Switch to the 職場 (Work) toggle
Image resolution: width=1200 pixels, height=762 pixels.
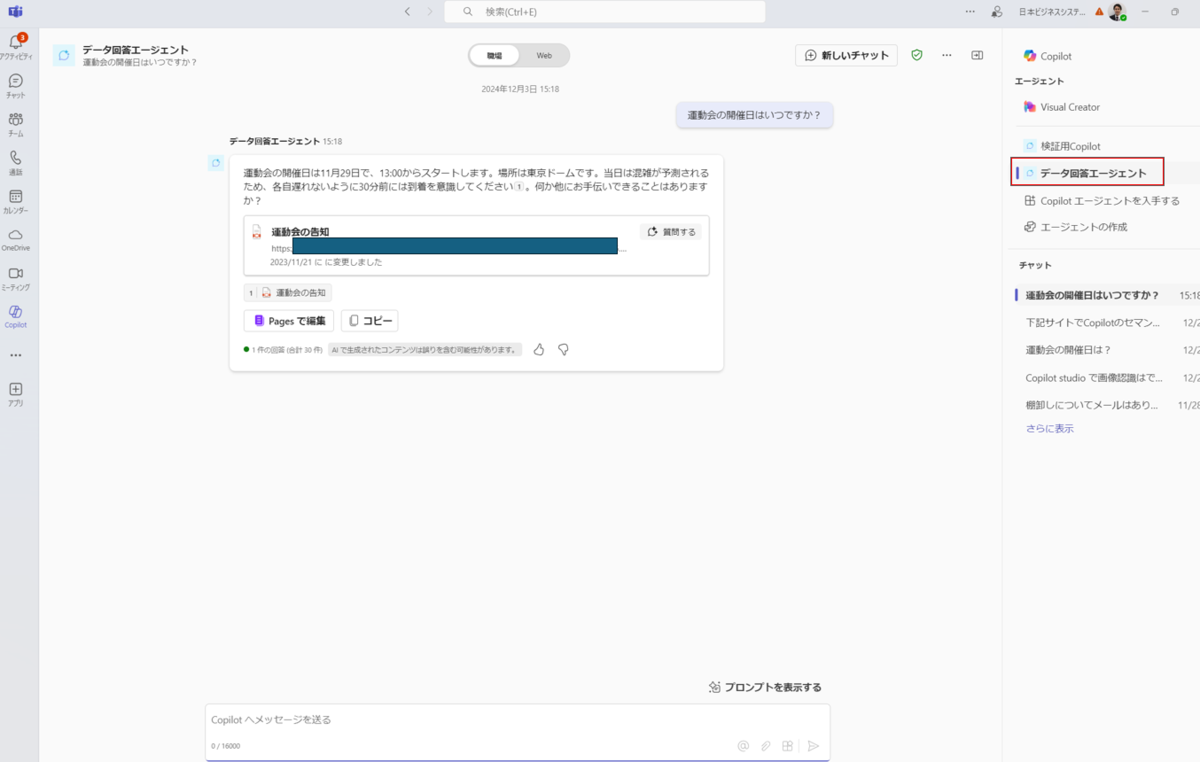coord(494,55)
